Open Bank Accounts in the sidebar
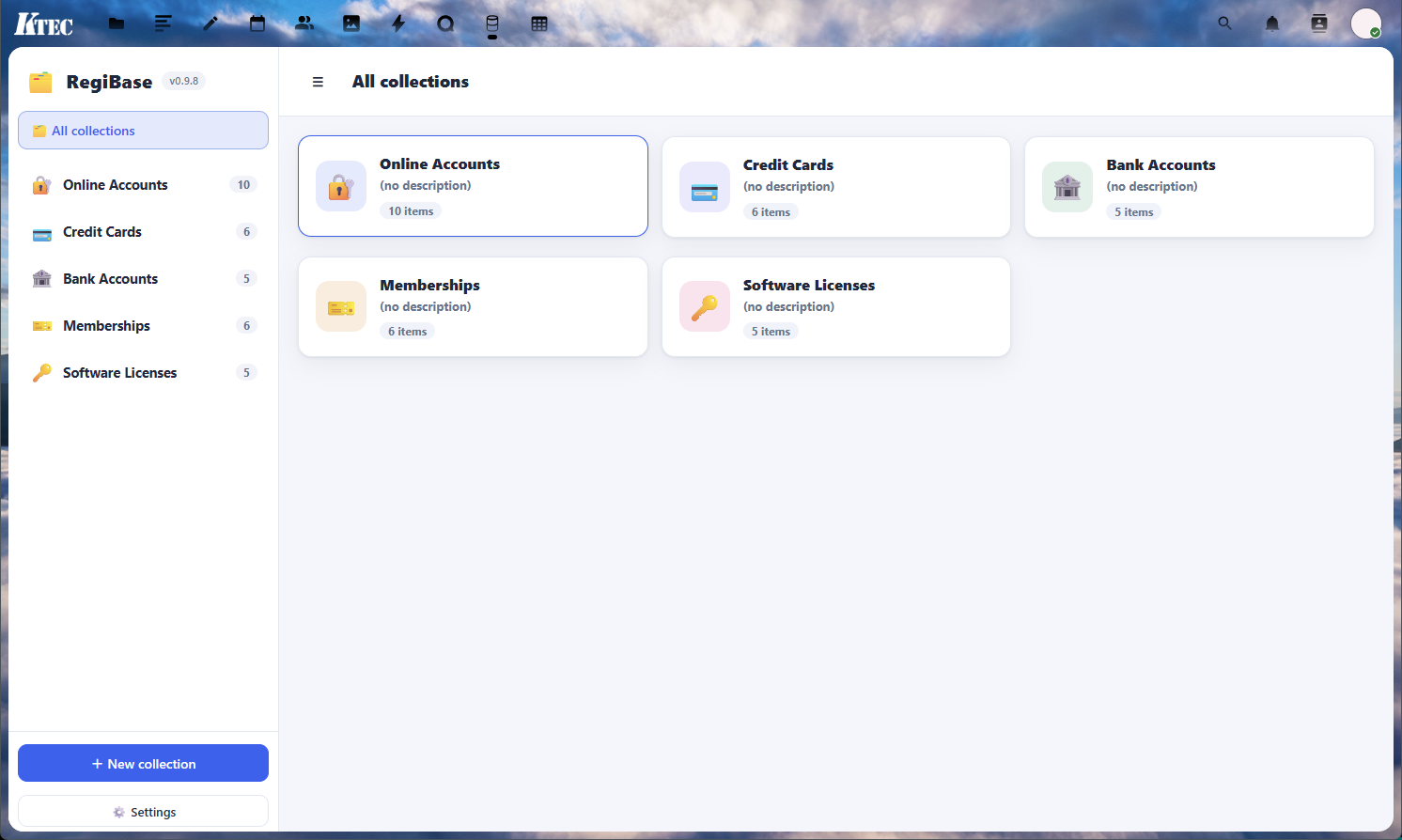1402x840 pixels. tap(143, 279)
